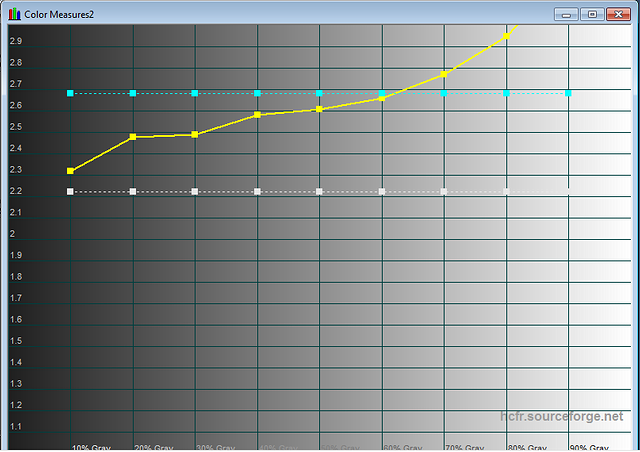
Task: Select yellow gamma point at 50% Gray
Action: click(319, 109)
